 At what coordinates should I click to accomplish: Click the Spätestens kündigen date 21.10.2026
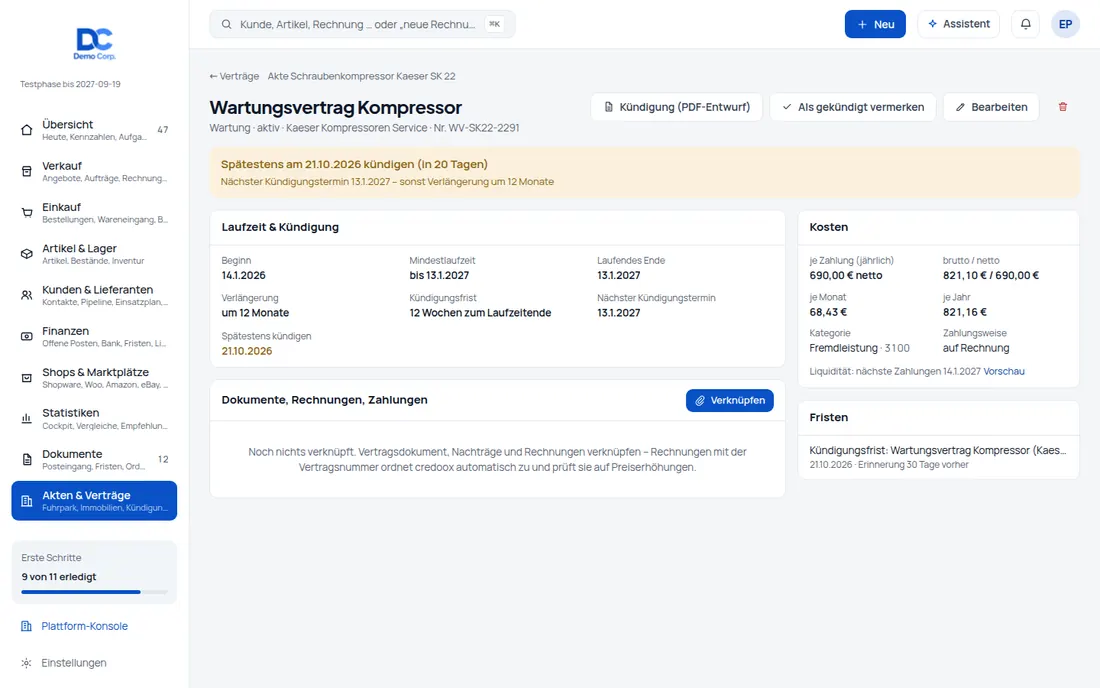(247, 351)
